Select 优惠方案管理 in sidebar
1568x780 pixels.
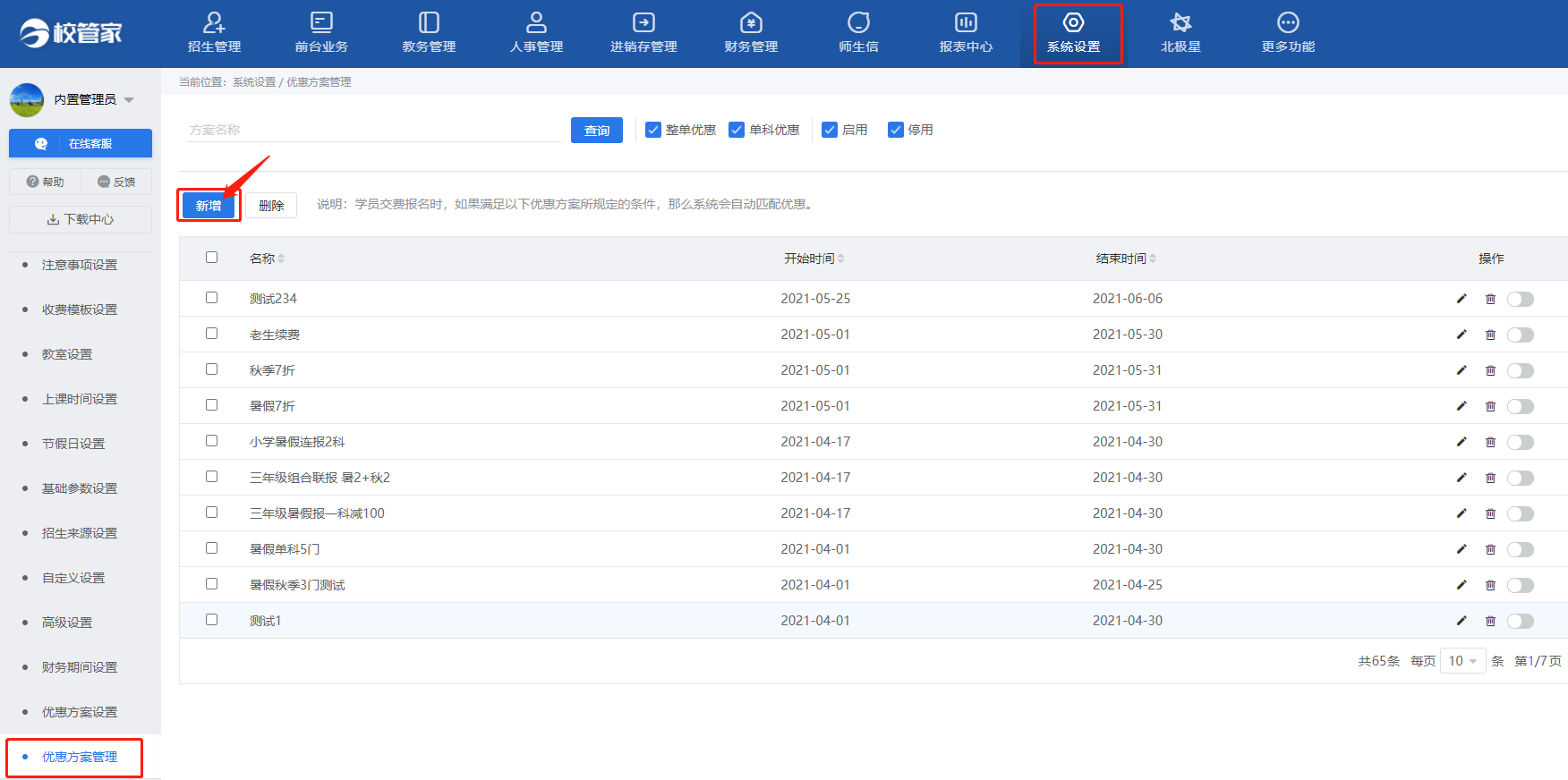point(80,757)
